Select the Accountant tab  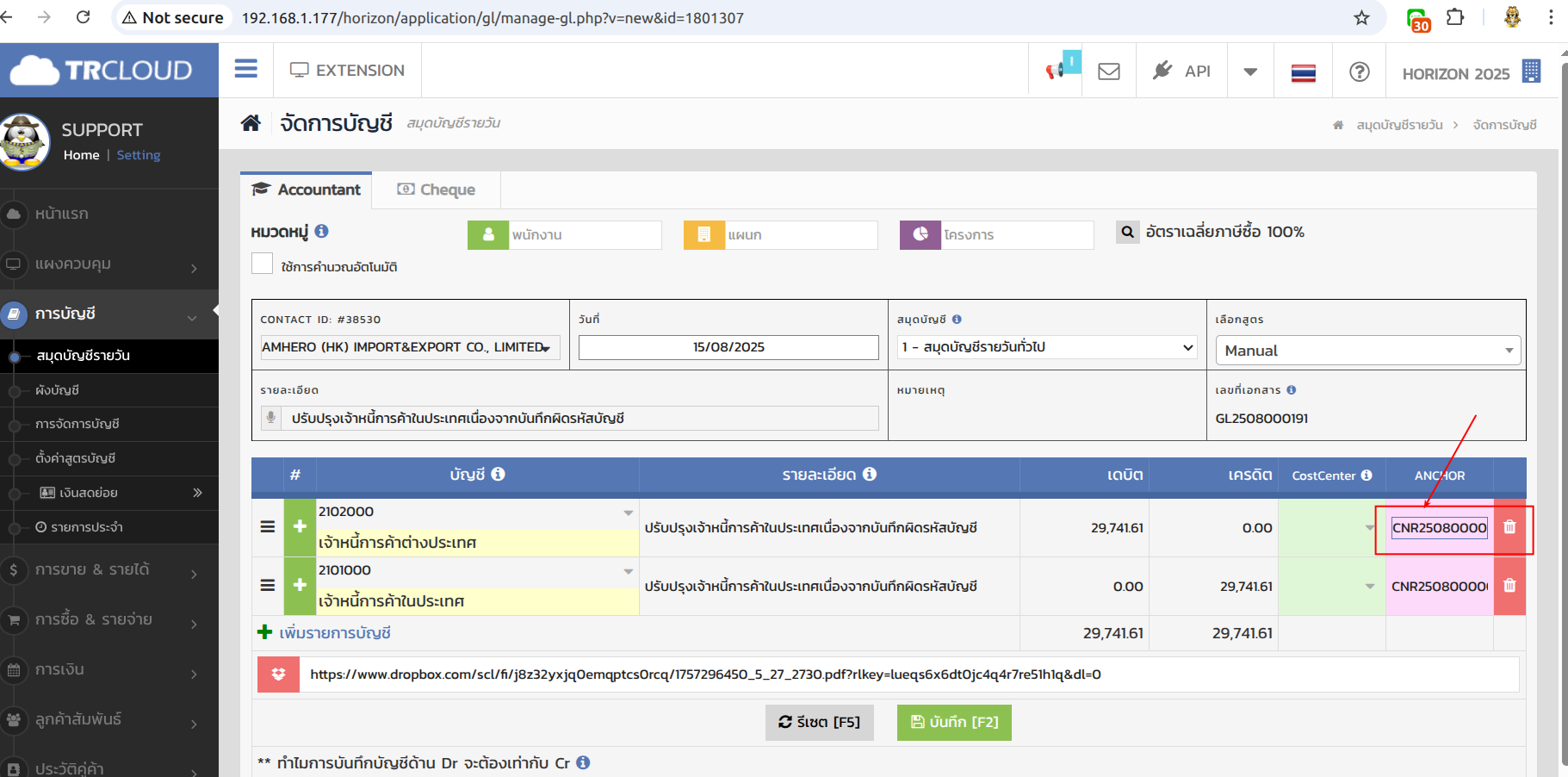307,190
